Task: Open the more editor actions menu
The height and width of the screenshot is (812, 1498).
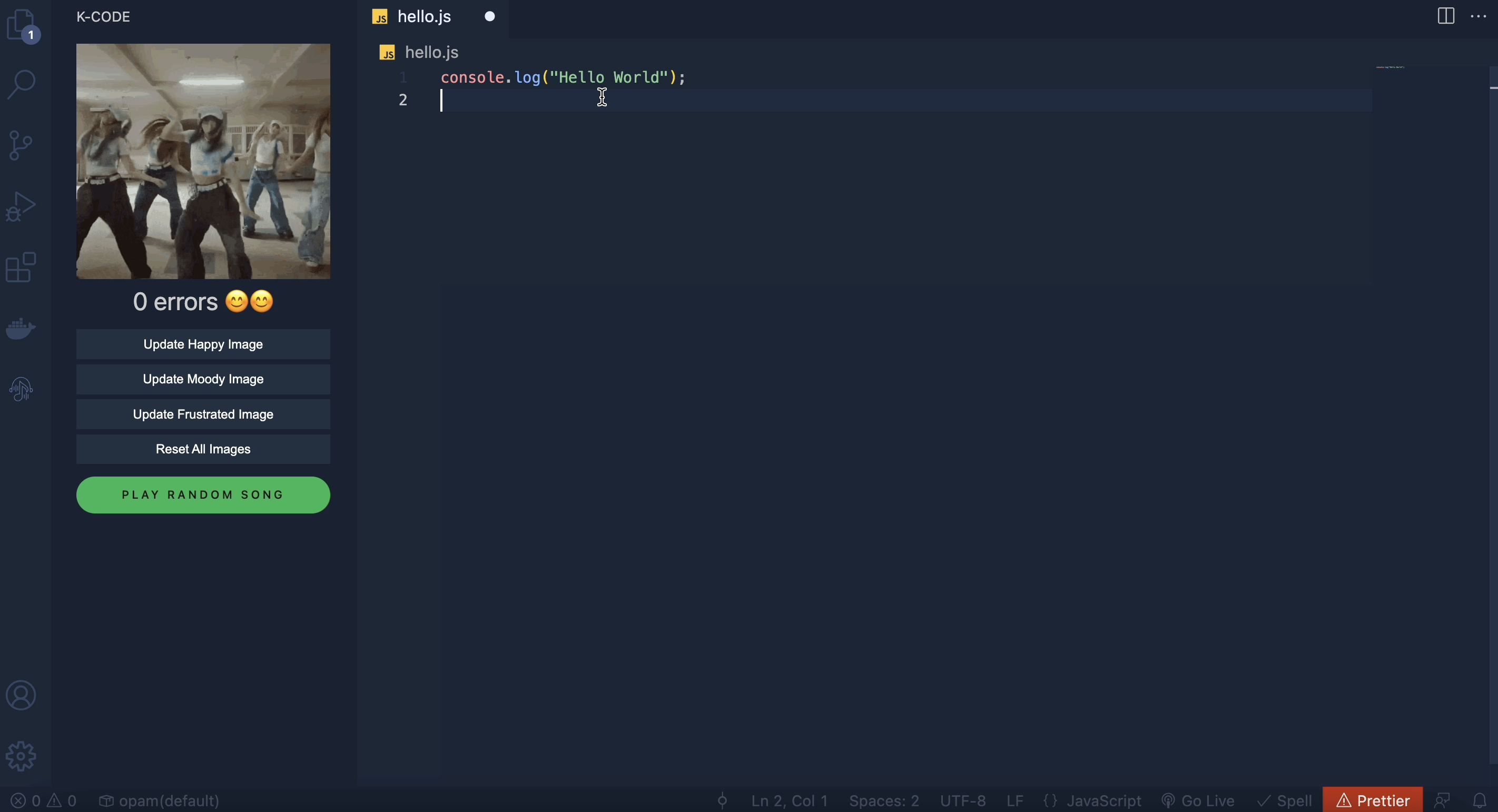Action: [1478, 16]
